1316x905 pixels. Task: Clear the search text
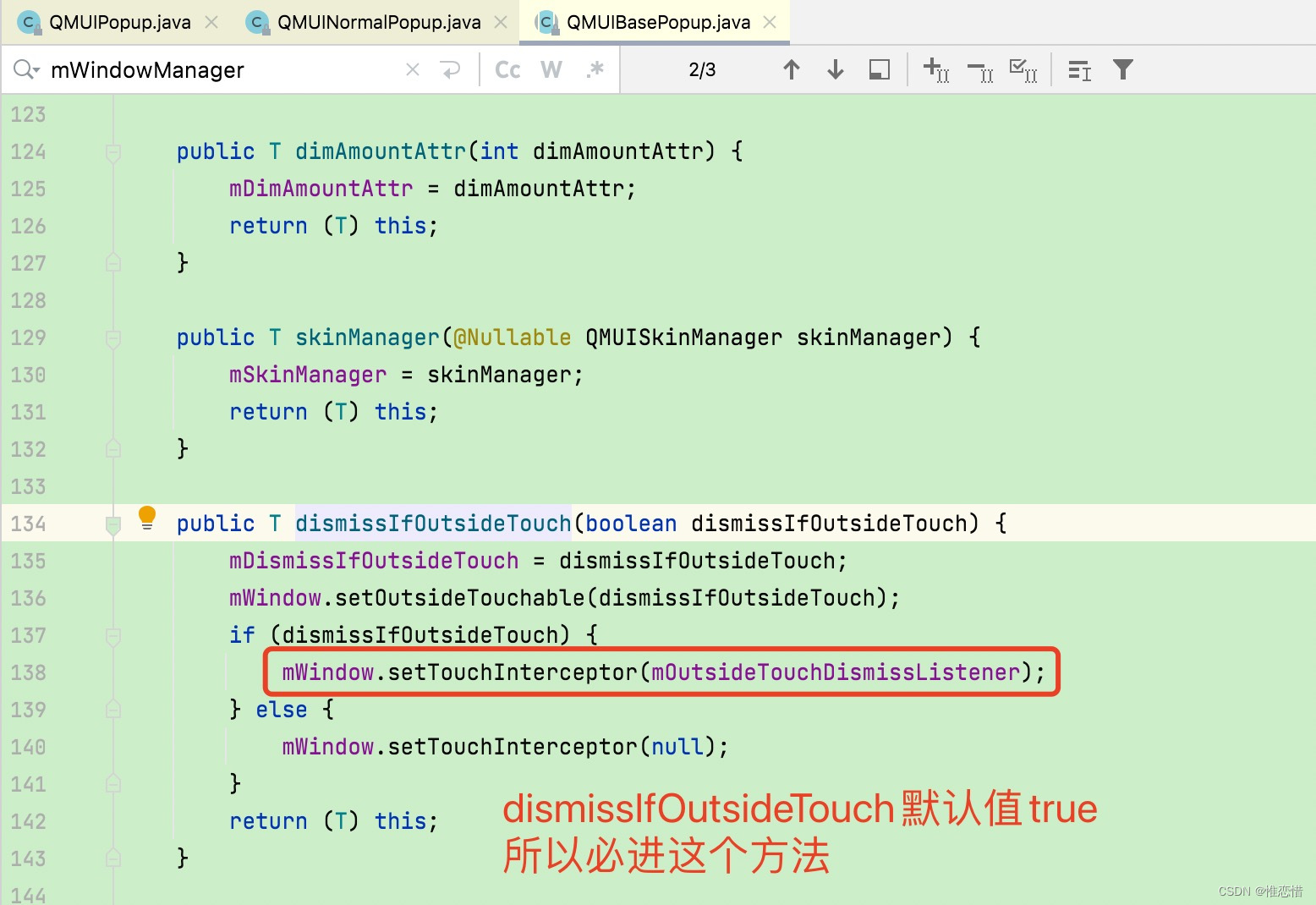413,69
